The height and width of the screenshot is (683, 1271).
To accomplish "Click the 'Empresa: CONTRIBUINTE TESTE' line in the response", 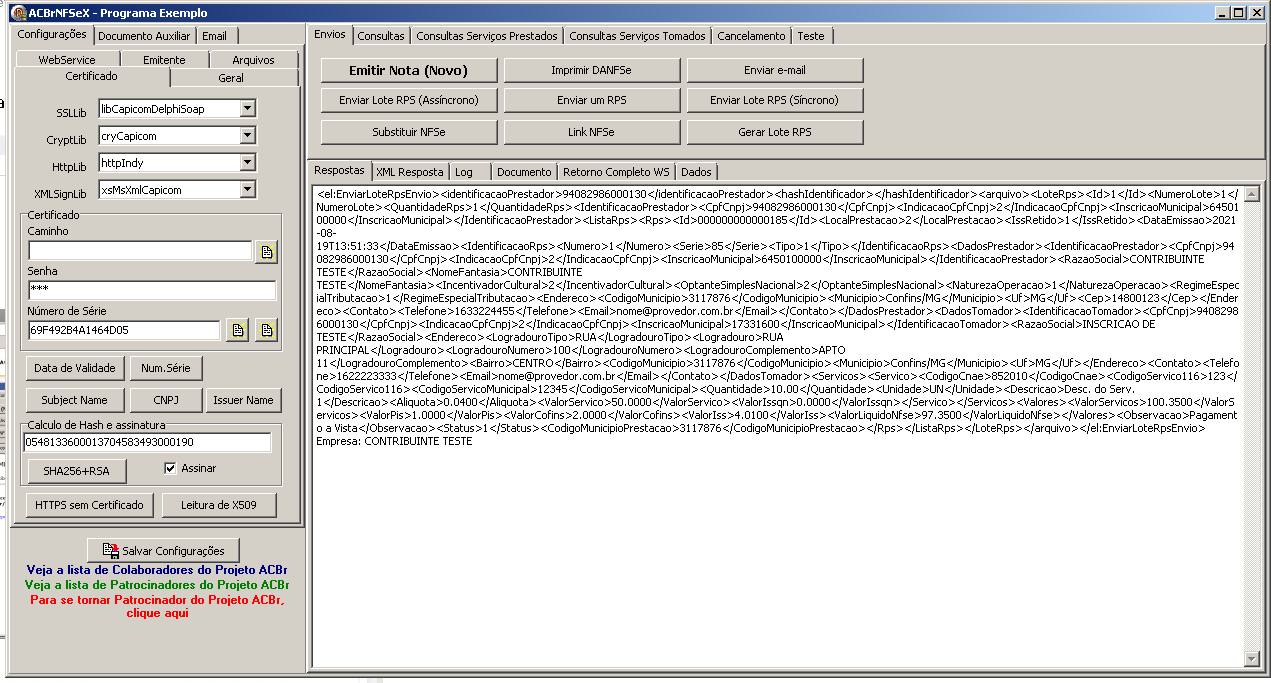I will pos(394,441).
